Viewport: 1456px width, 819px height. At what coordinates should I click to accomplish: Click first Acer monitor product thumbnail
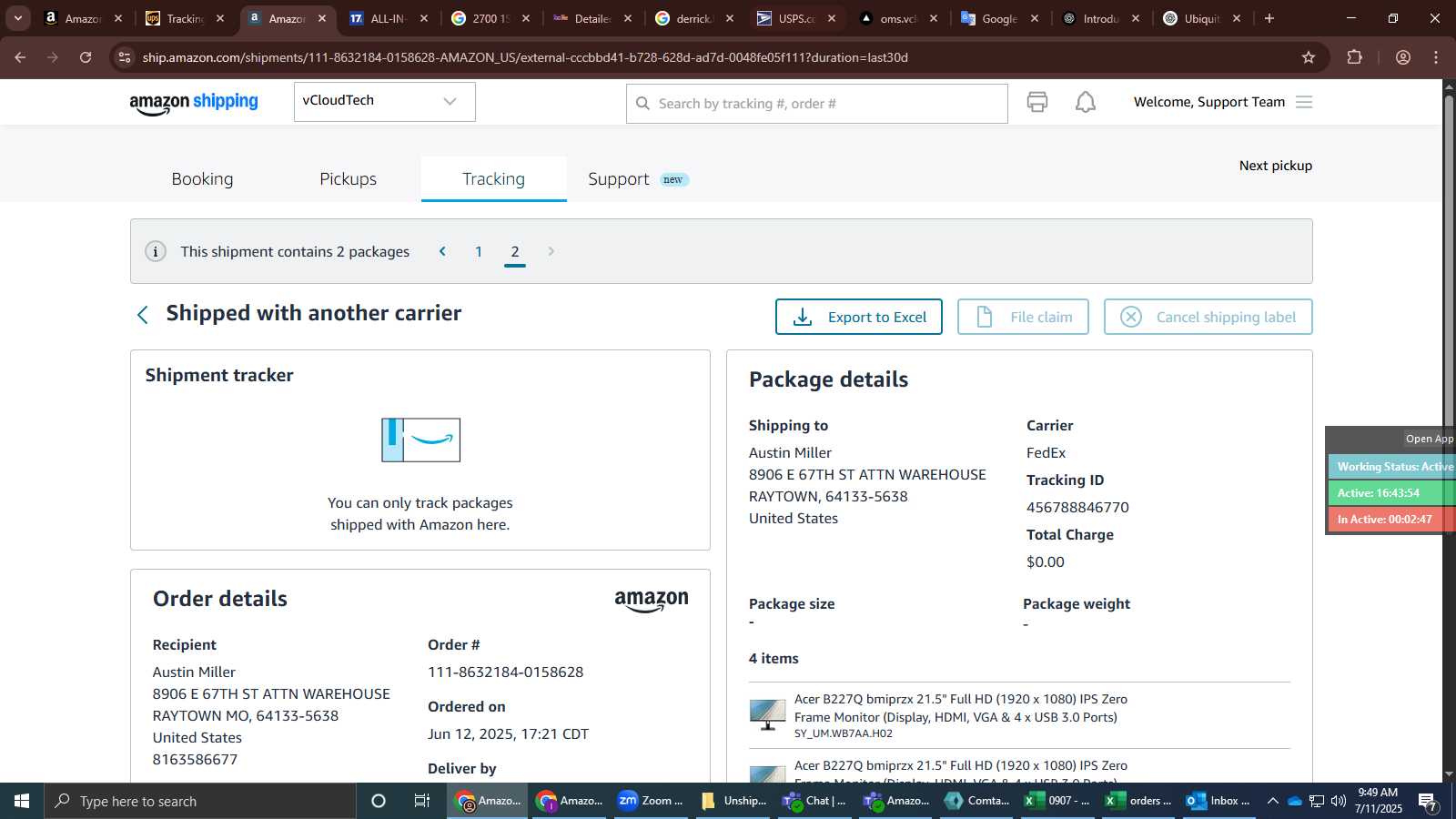tap(767, 714)
